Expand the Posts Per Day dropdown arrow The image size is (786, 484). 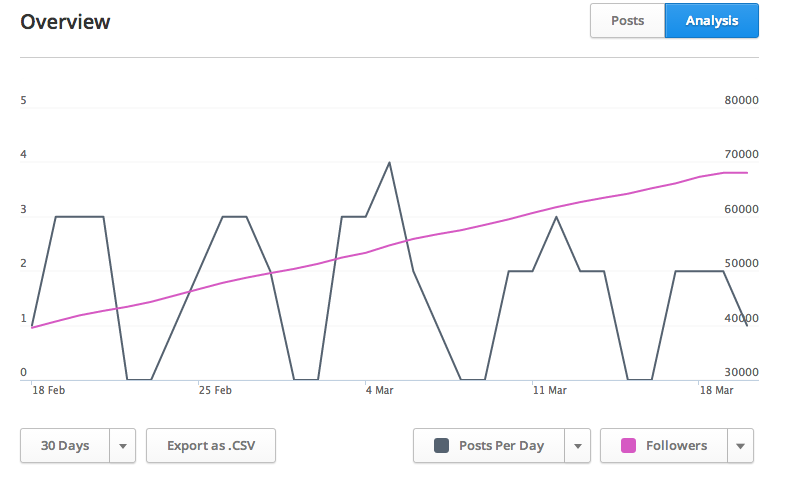point(577,445)
